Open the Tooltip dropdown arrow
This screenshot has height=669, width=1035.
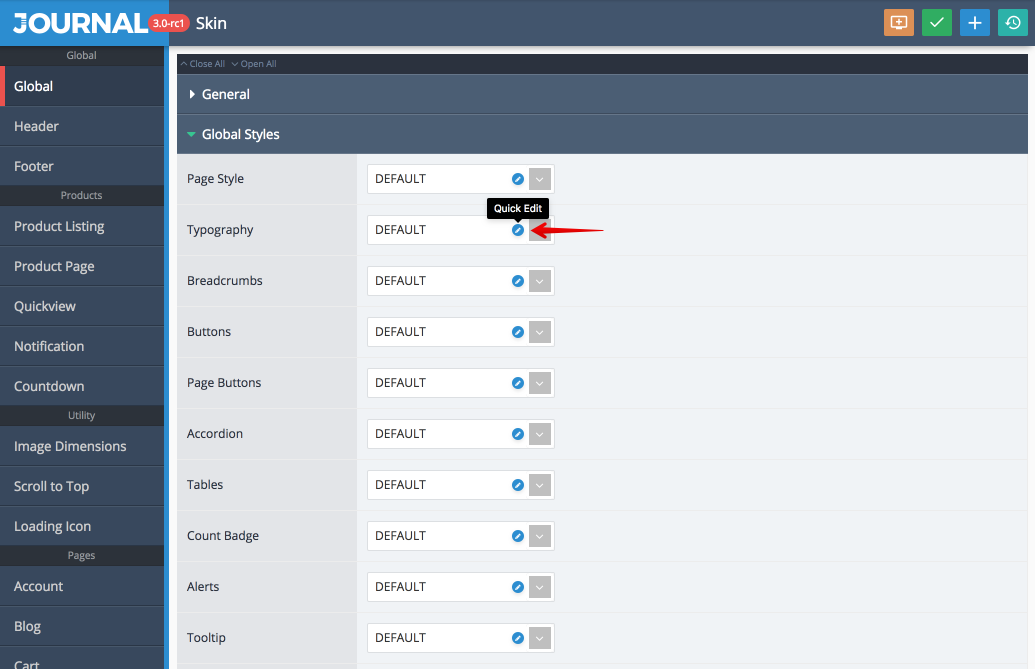point(540,638)
